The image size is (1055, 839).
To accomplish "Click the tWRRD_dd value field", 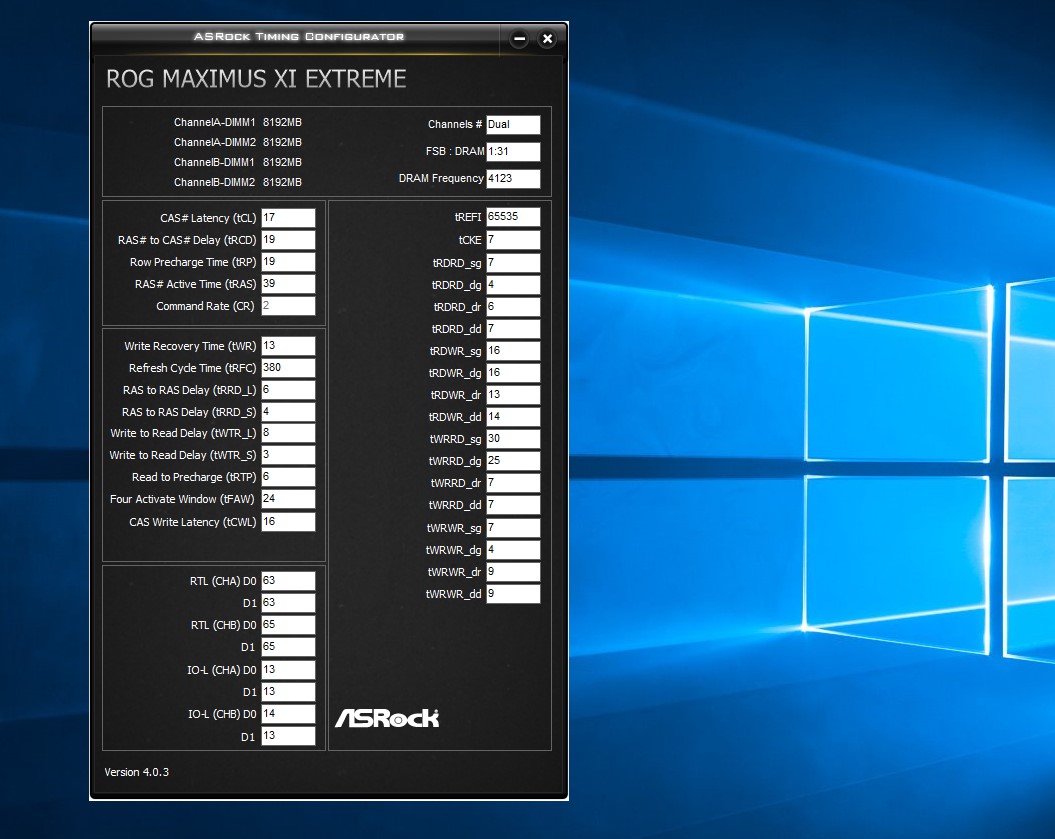I will [513, 505].
